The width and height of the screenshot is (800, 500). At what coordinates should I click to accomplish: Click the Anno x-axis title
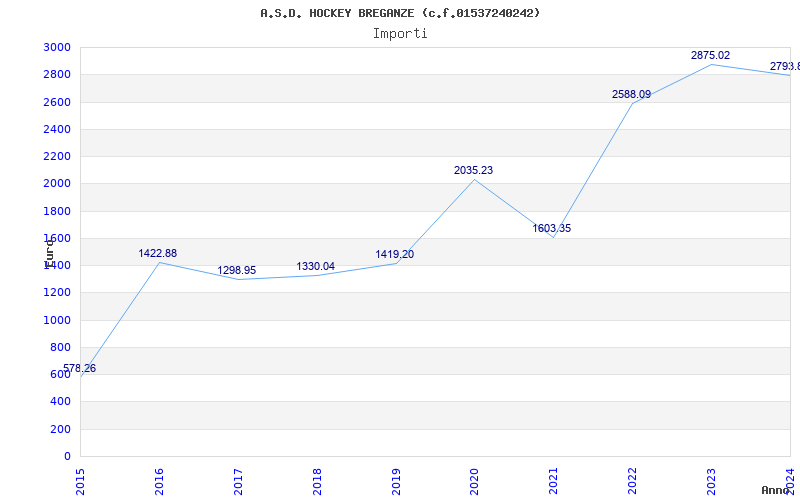pyautogui.click(x=775, y=490)
